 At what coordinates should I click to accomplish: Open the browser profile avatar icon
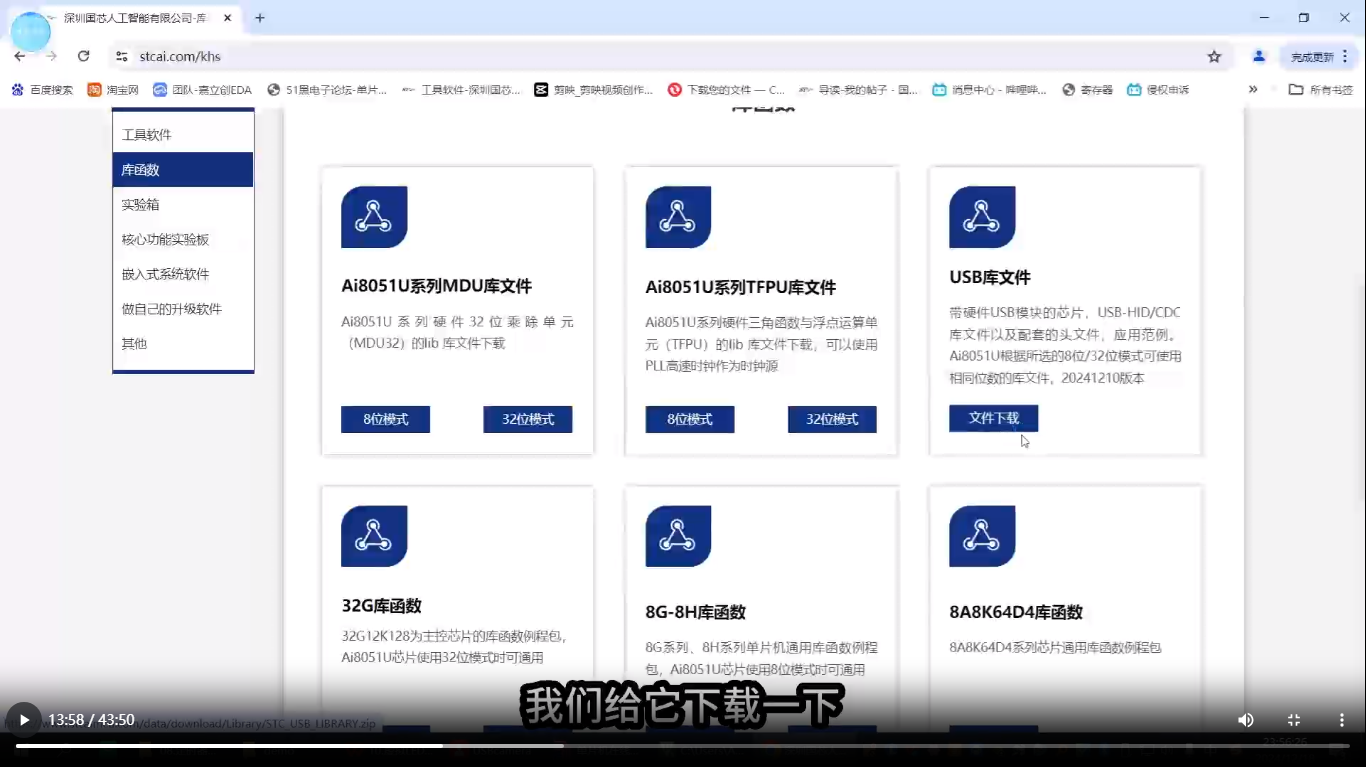(1259, 56)
